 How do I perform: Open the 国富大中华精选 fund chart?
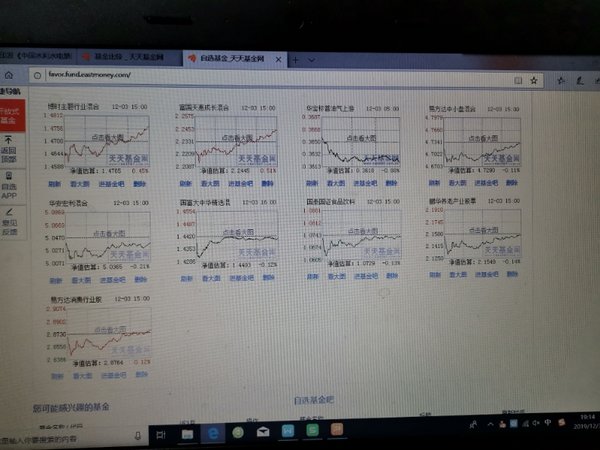tap(237, 236)
